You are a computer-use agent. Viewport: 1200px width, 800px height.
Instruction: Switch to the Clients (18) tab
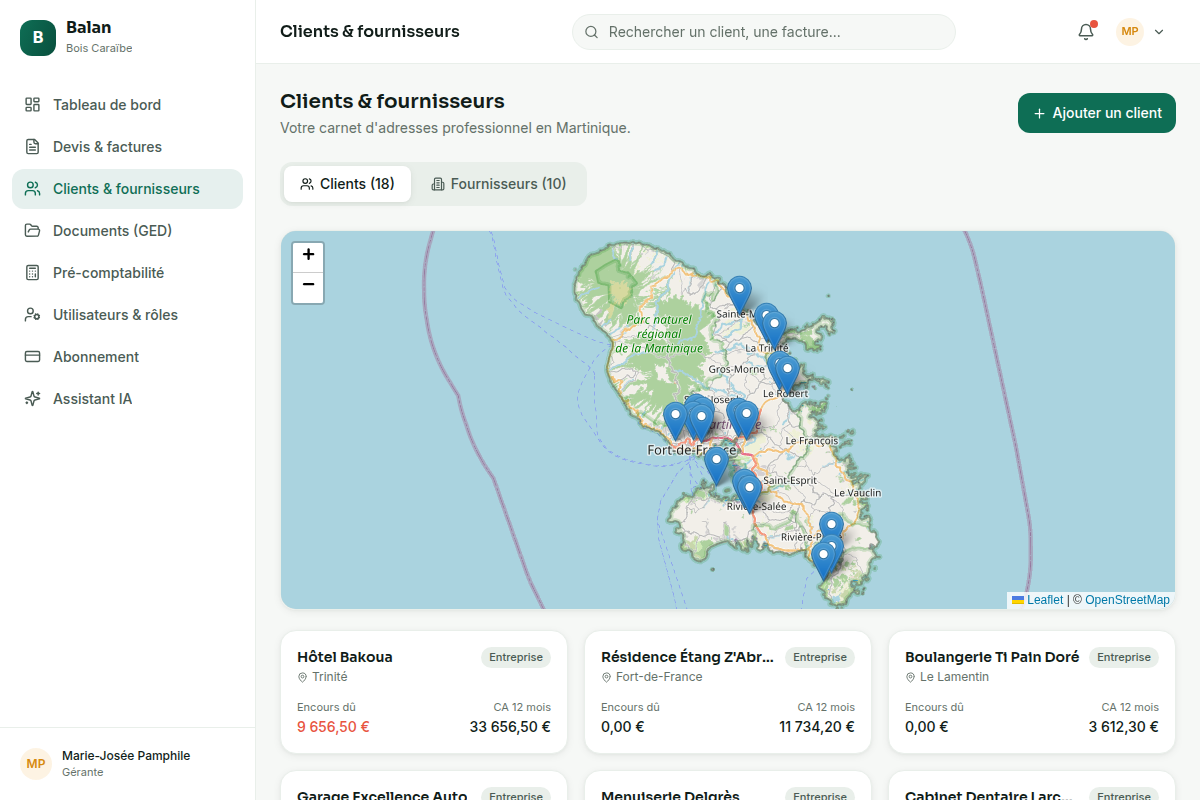tap(347, 184)
